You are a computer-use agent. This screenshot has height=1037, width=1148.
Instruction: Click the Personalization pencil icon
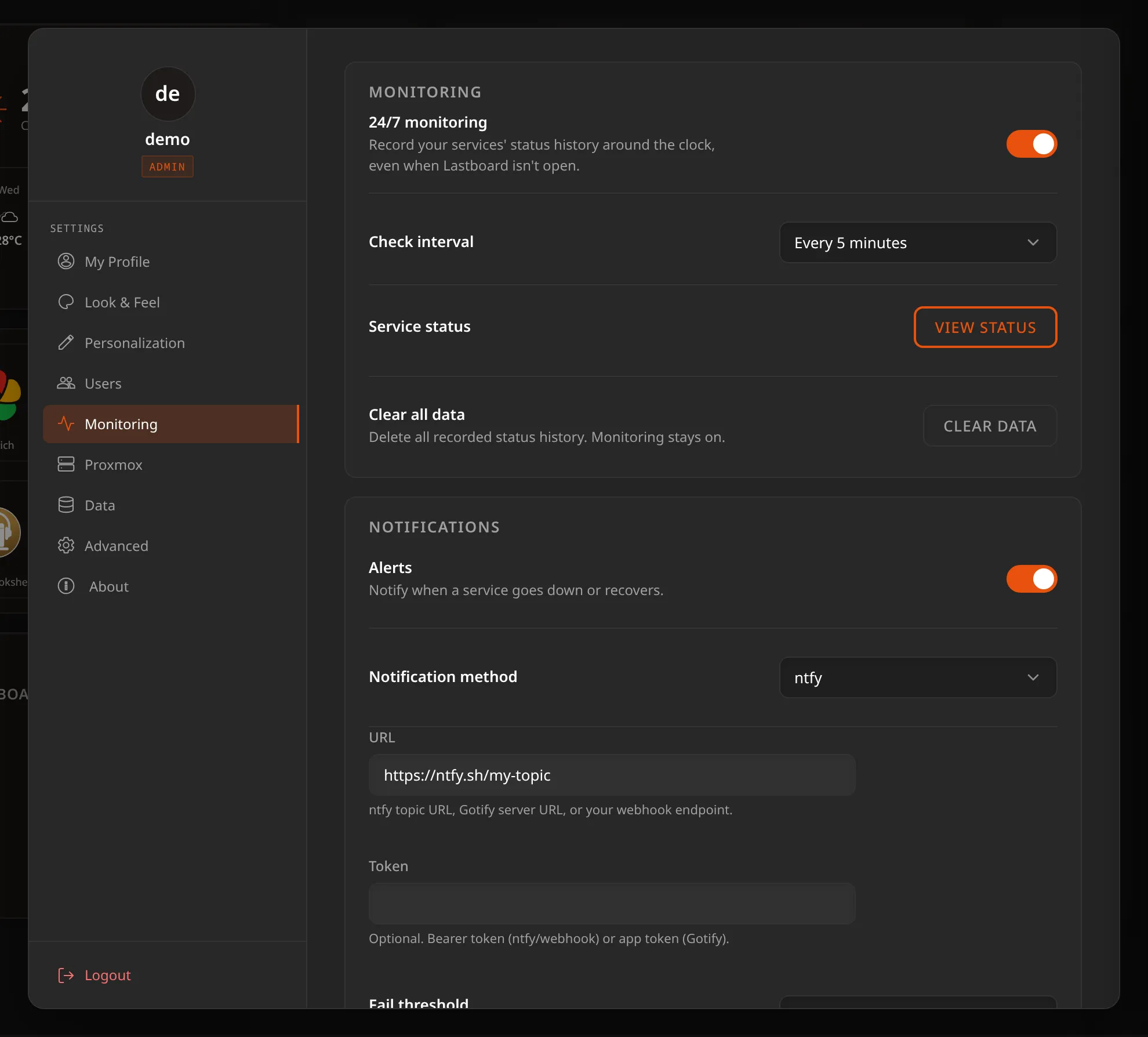tap(66, 343)
